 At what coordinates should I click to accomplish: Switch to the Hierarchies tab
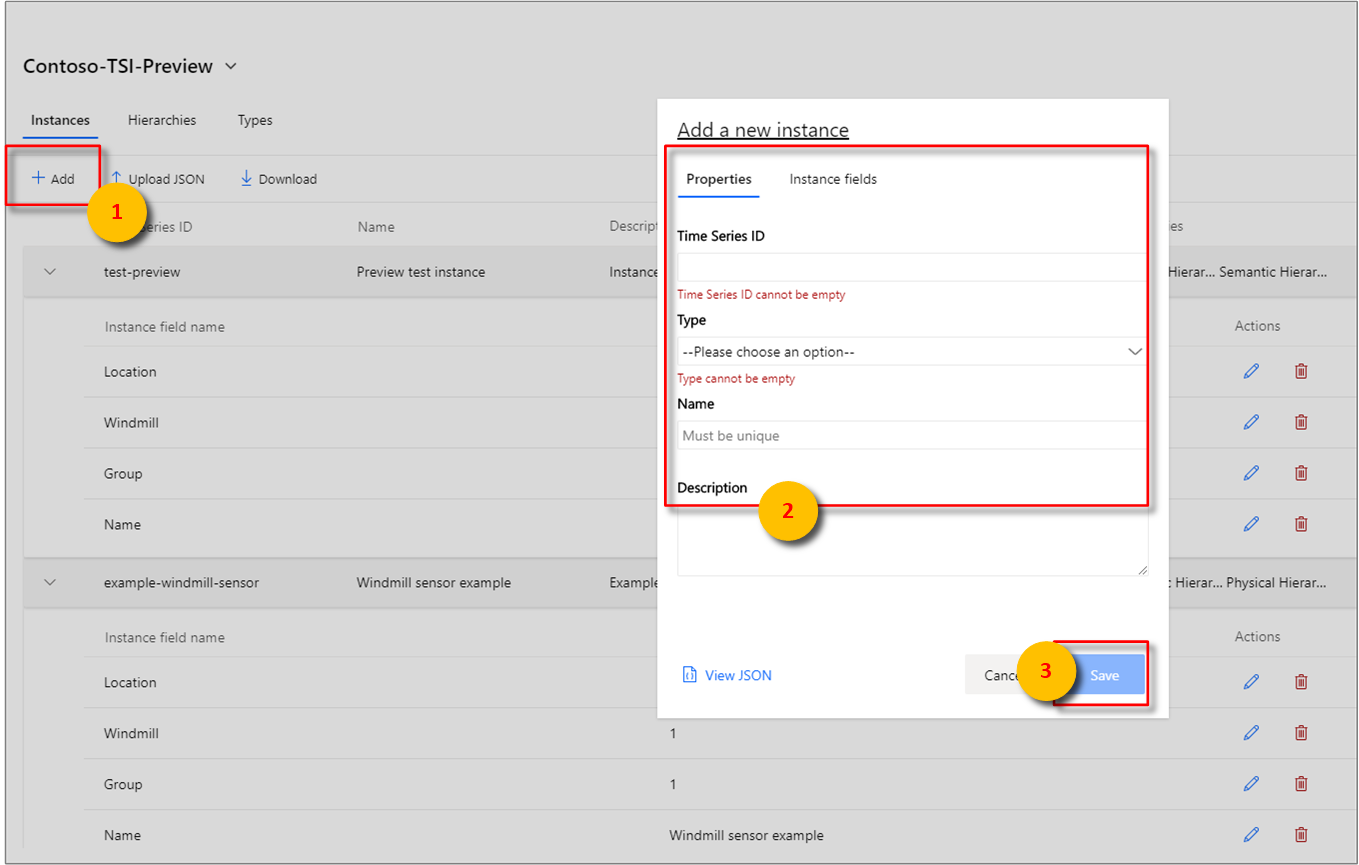(x=161, y=120)
